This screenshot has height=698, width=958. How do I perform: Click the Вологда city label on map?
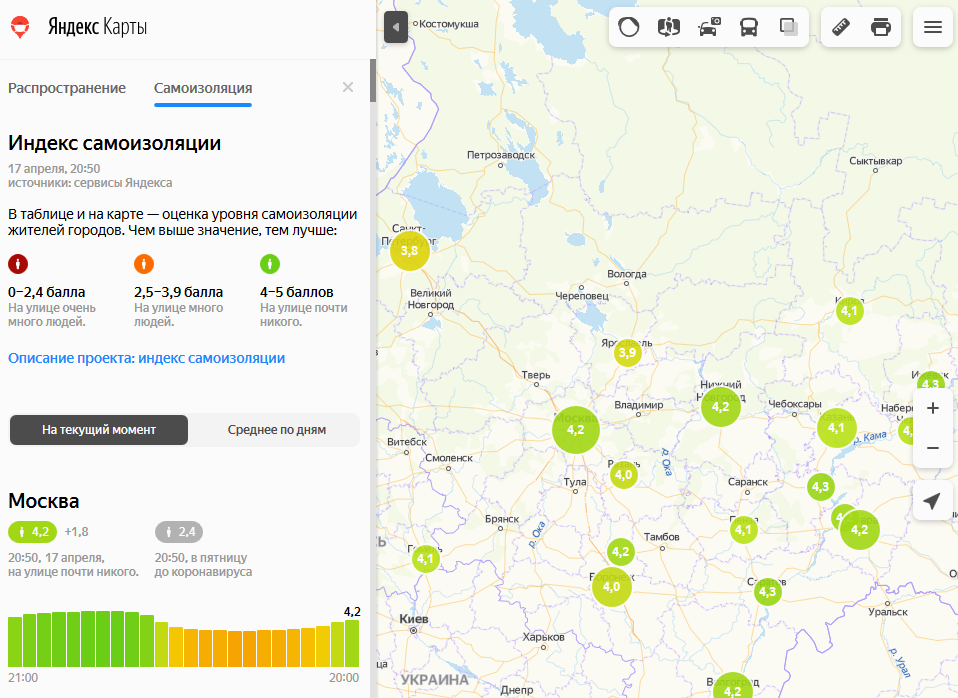click(x=626, y=274)
